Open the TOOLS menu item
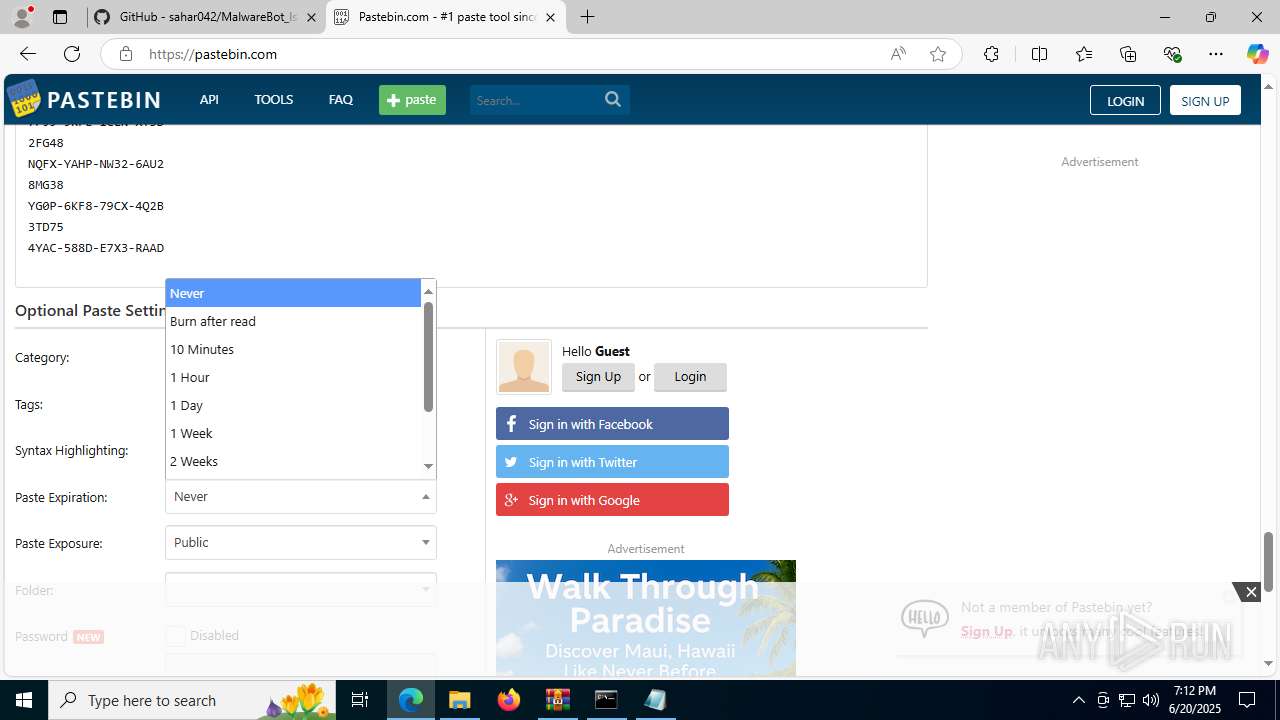 [273, 99]
